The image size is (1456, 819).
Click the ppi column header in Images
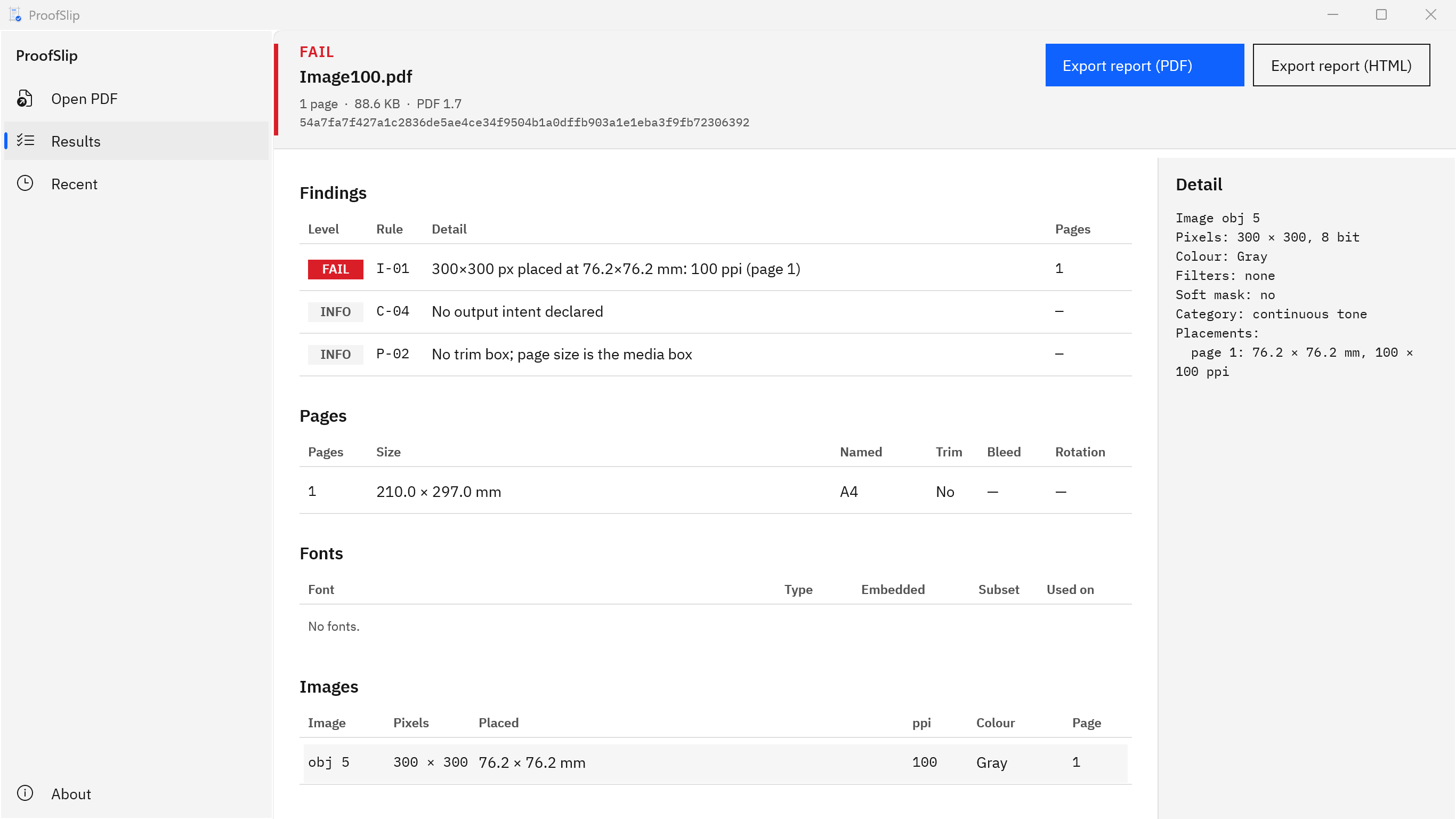(921, 723)
